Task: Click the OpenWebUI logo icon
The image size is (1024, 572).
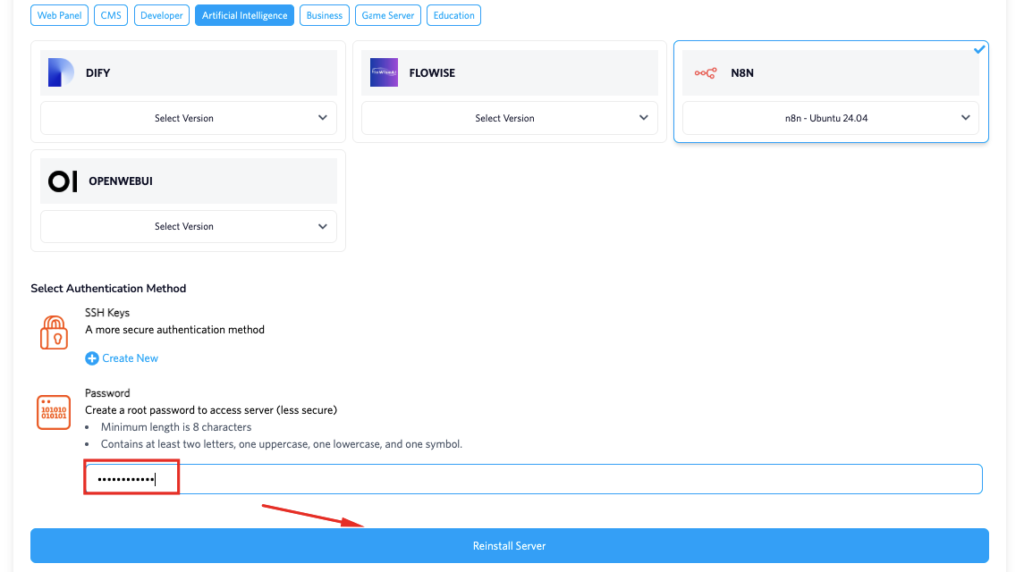Action: [63, 181]
